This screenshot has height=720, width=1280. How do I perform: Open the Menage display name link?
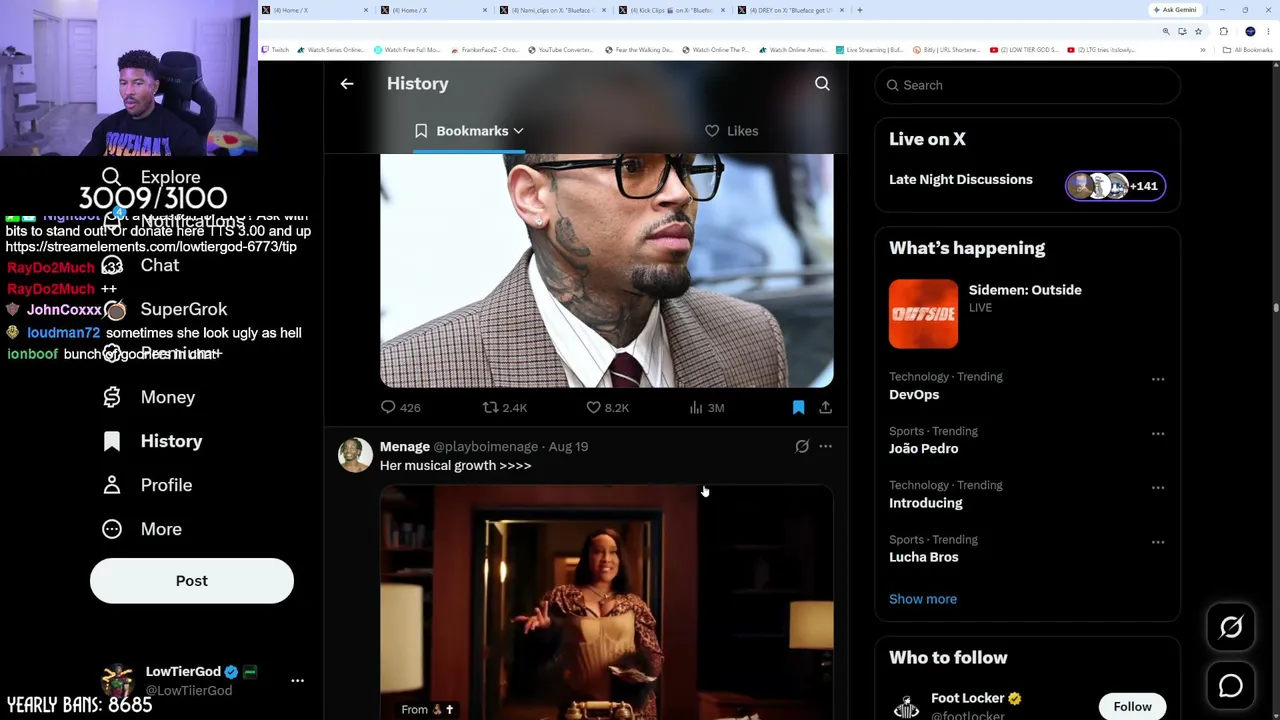point(405,446)
